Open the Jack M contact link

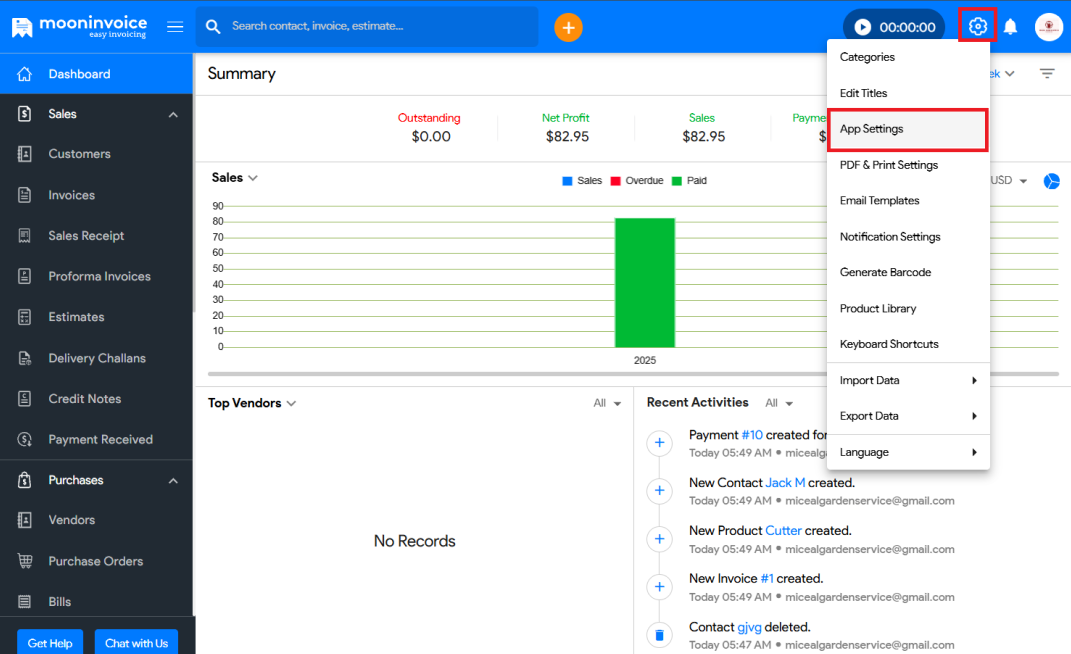[x=785, y=483]
